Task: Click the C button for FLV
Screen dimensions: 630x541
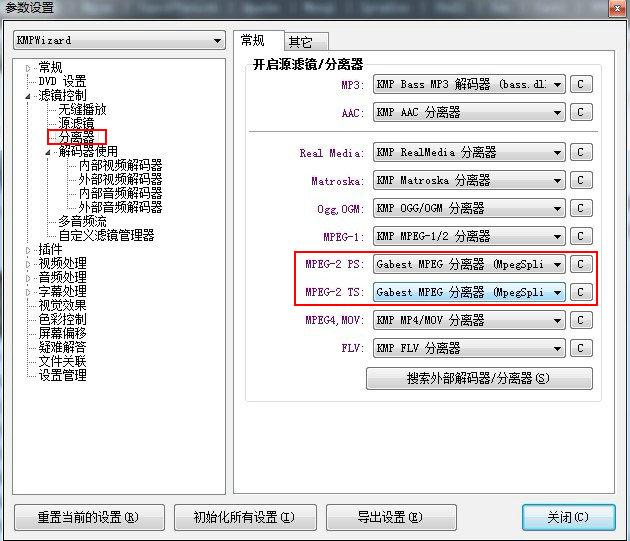Action: [581, 348]
